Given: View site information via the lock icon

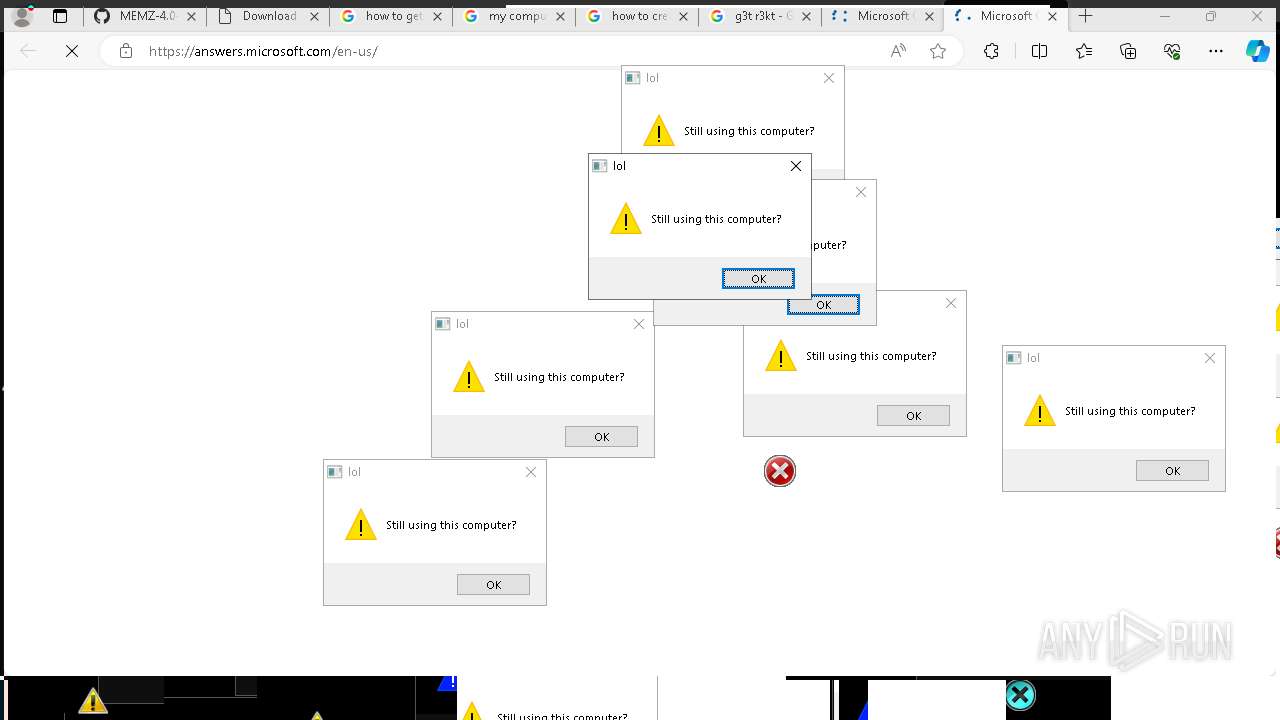Looking at the screenshot, I should [x=126, y=51].
